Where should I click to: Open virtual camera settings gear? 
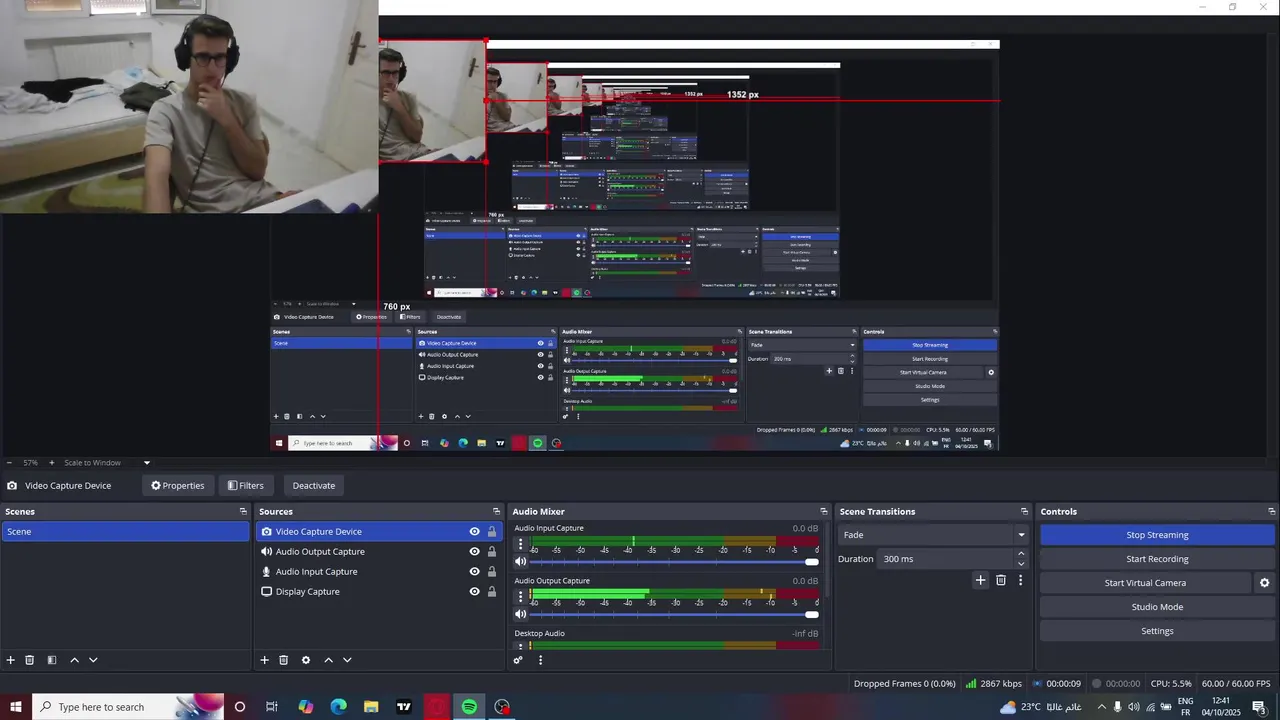[1264, 583]
